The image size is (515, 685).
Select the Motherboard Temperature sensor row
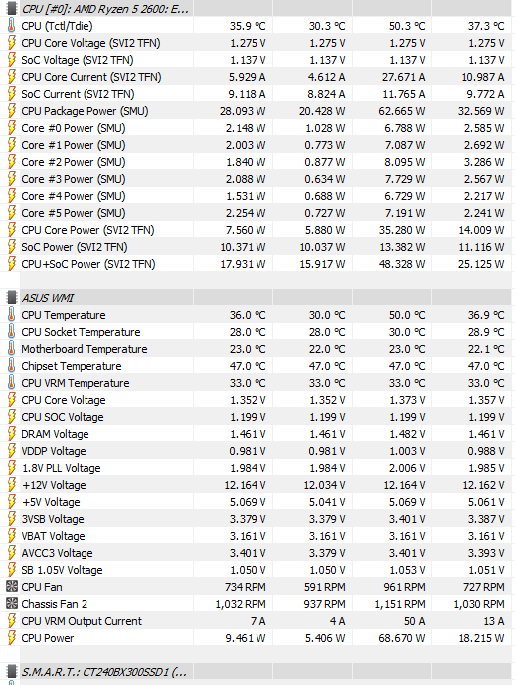click(x=258, y=349)
